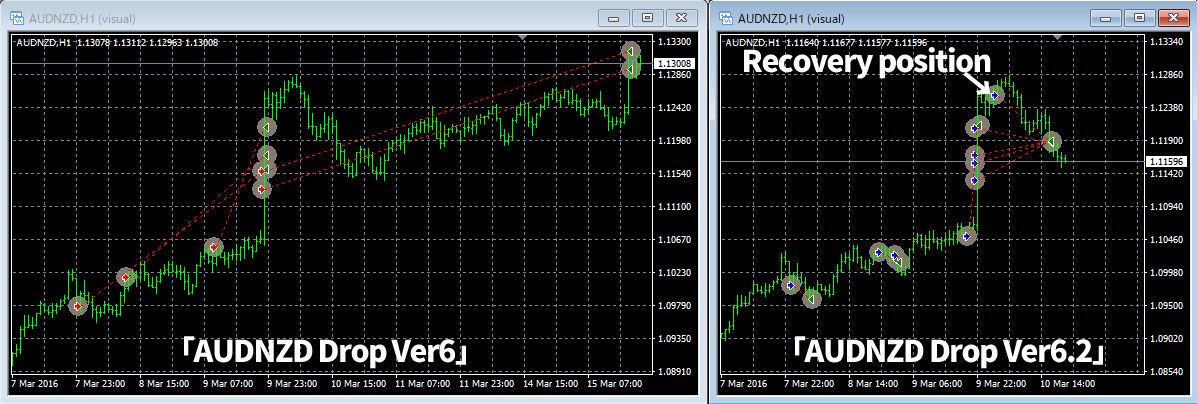
Task: Click price level 1.12420 on left chart axis
Action: point(673,108)
